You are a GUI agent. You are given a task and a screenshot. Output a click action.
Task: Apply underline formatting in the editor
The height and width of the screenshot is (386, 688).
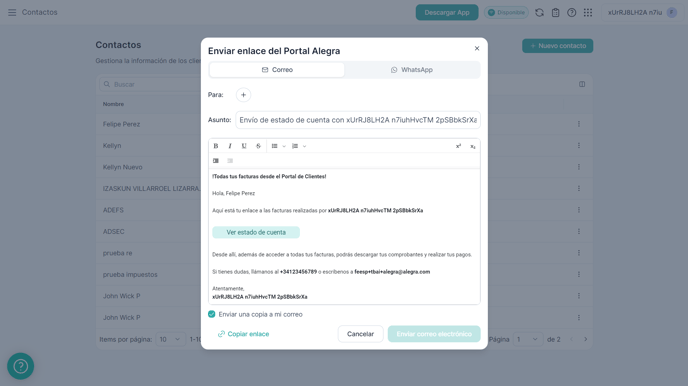click(x=244, y=146)
